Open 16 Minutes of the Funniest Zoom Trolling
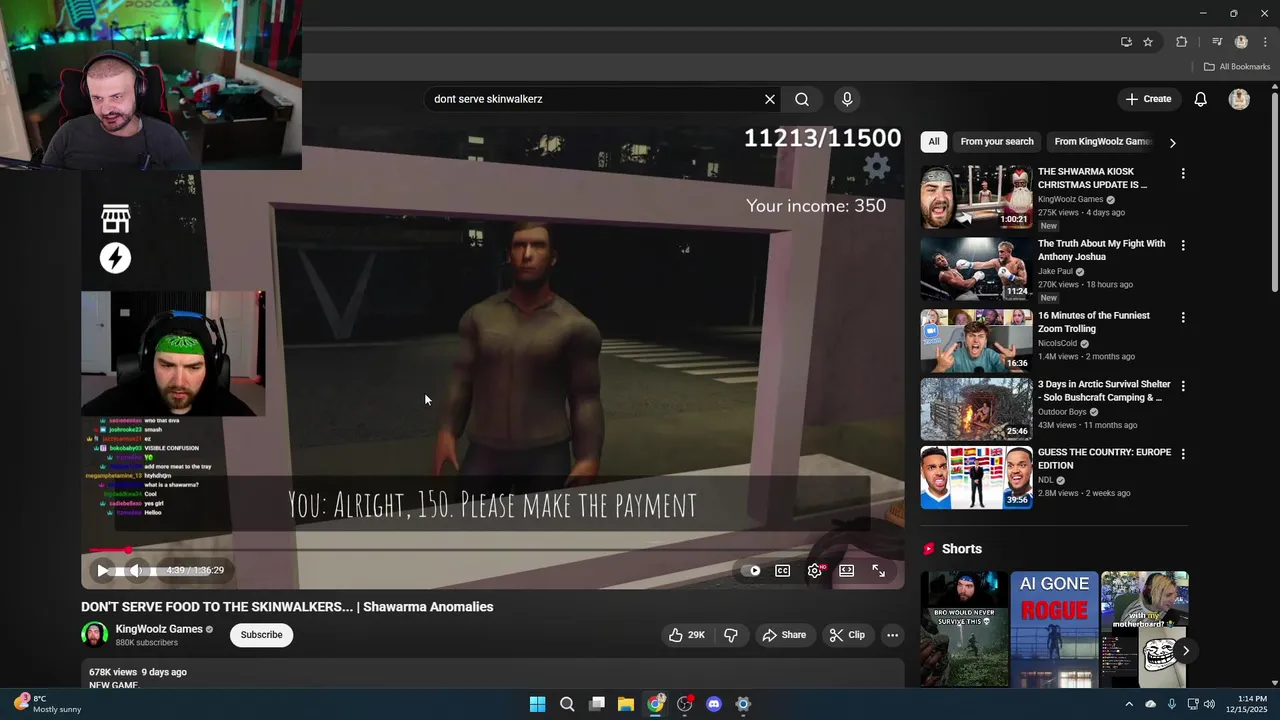1280x720 pixels. point(1094,322)
